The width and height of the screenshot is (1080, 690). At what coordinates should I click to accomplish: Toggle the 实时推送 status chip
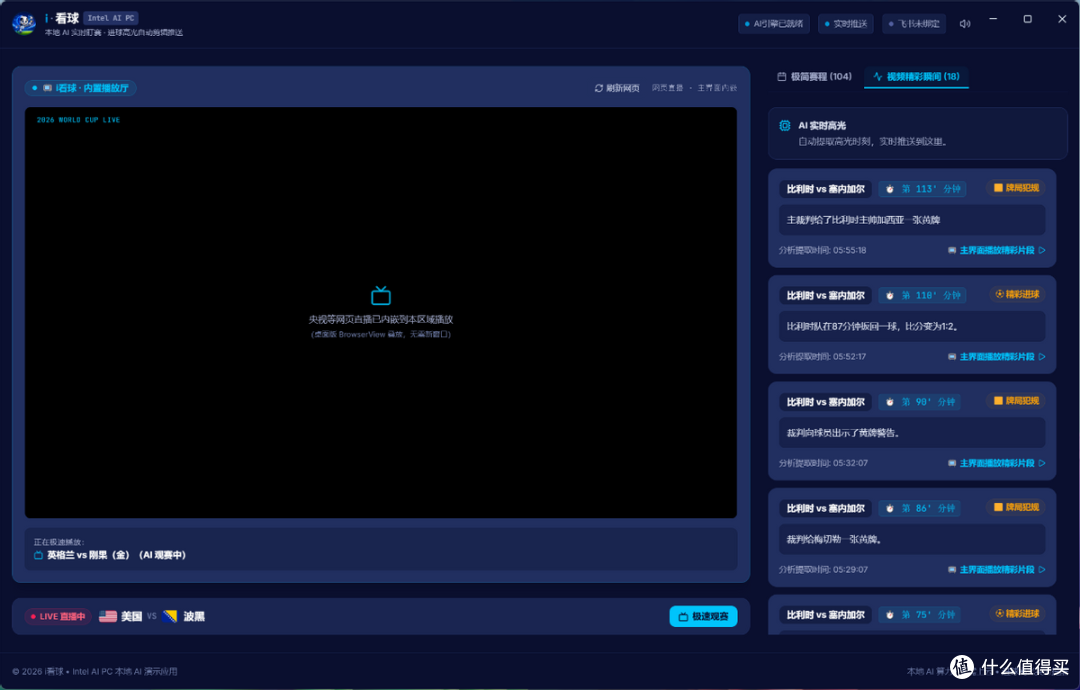click(x=846, y=23)
